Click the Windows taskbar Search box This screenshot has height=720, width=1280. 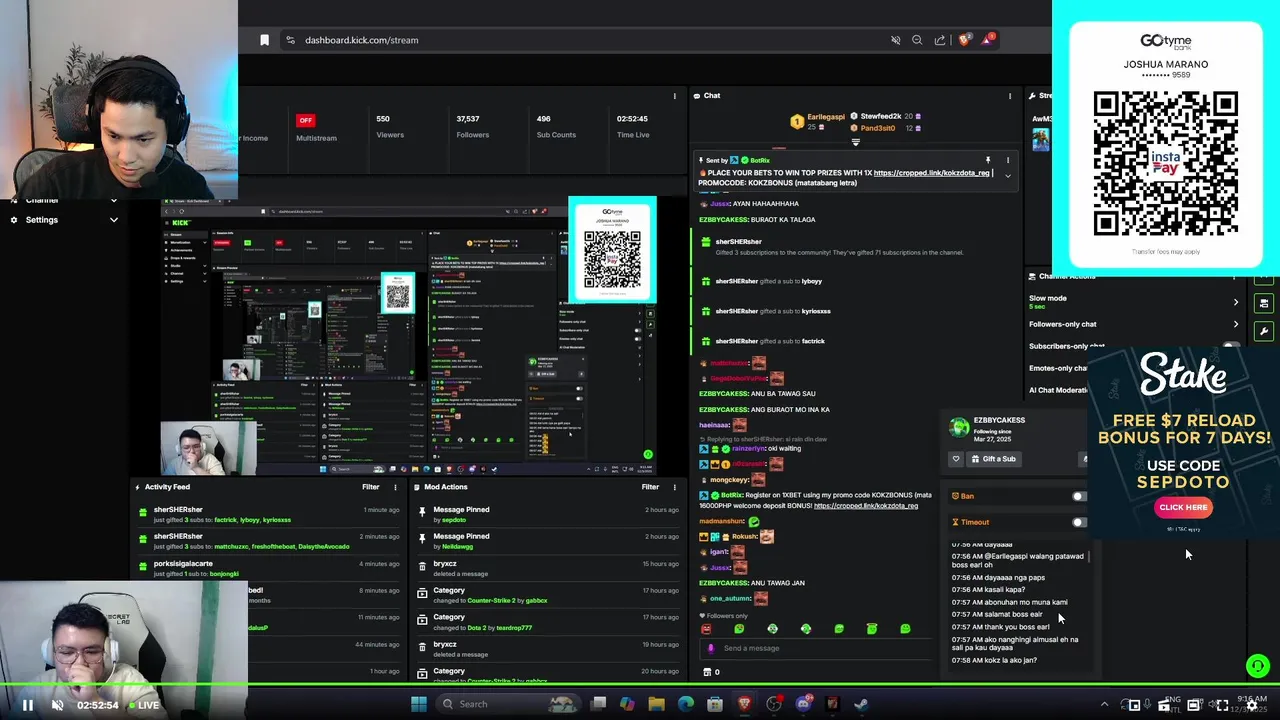tap(506, 704)
